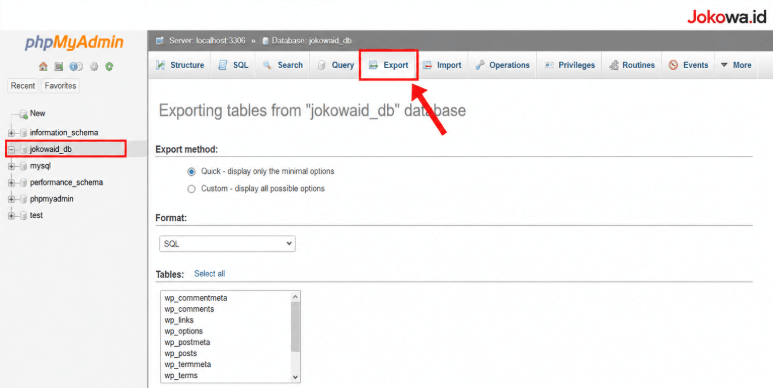Click the database icon in breadcrumb
773x388 pixels.
tap(265, 41)
